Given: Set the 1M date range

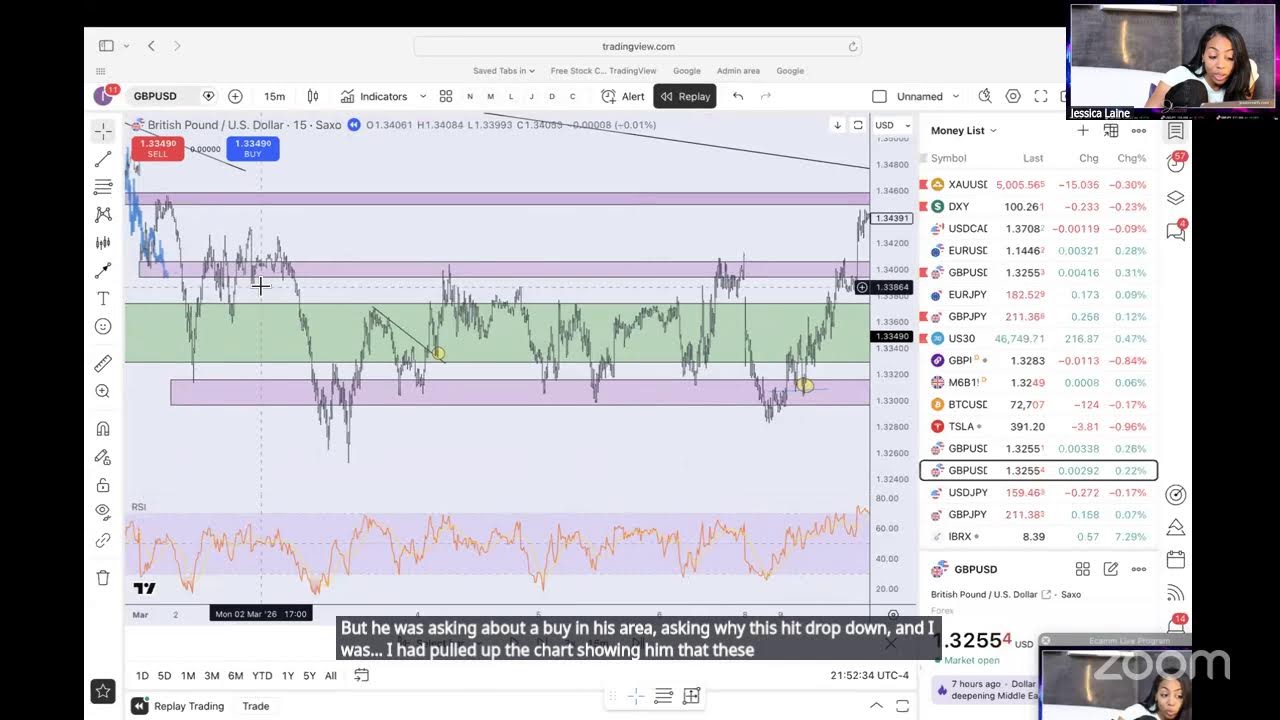Looking at the screenshot, I should point(188,676).
